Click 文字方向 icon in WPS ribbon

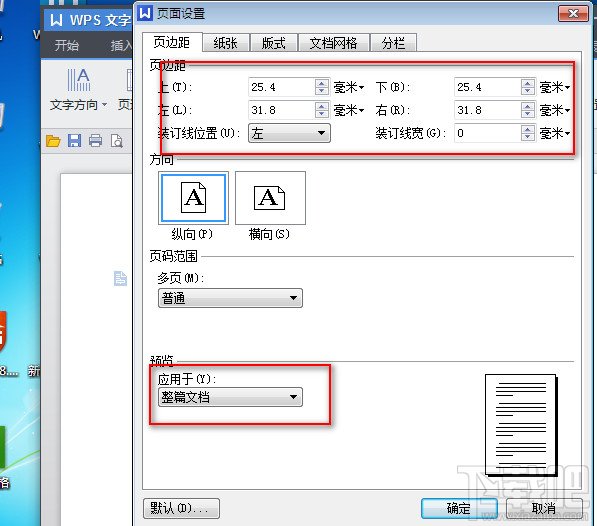(78, 80)
